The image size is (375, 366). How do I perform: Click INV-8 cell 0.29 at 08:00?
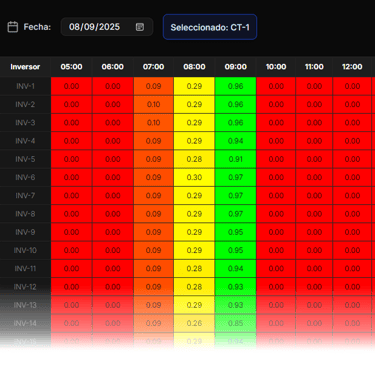pyautogui.click(x=194, y=214)
